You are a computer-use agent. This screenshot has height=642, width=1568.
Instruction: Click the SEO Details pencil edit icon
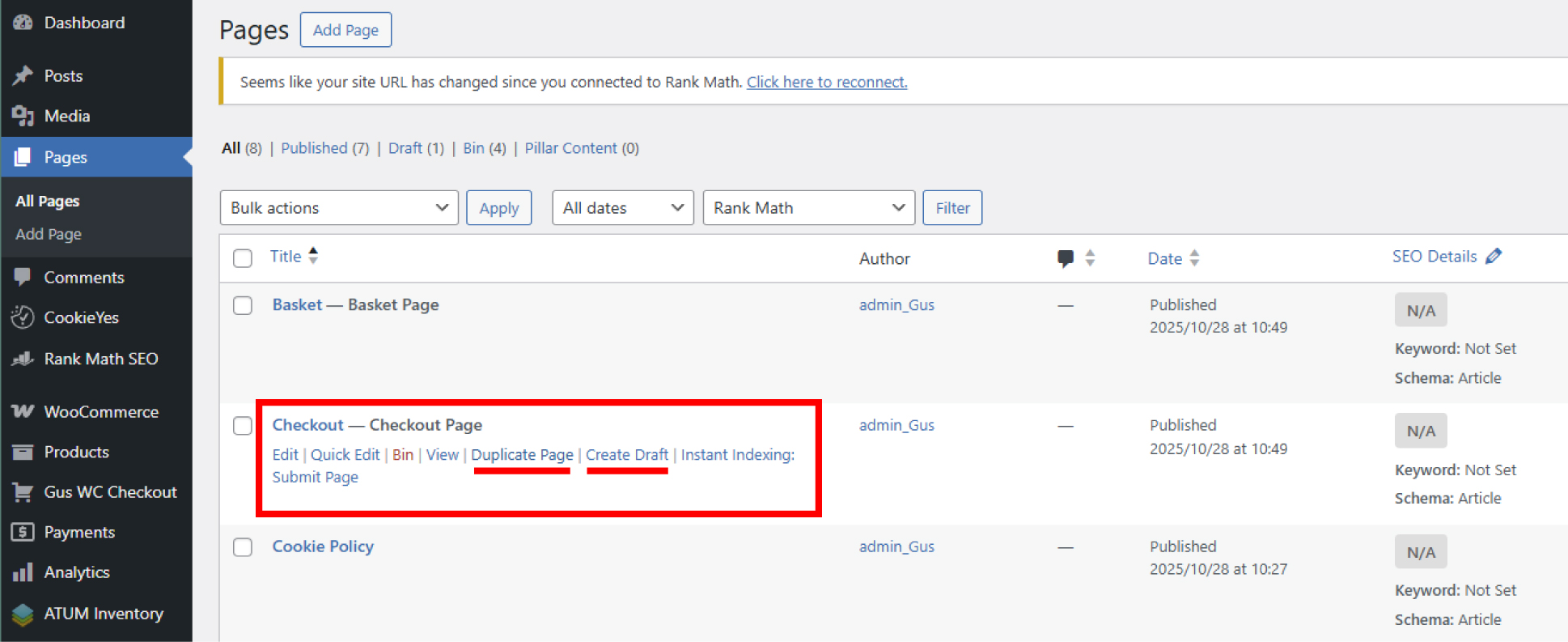click(x=1494, y=257)
